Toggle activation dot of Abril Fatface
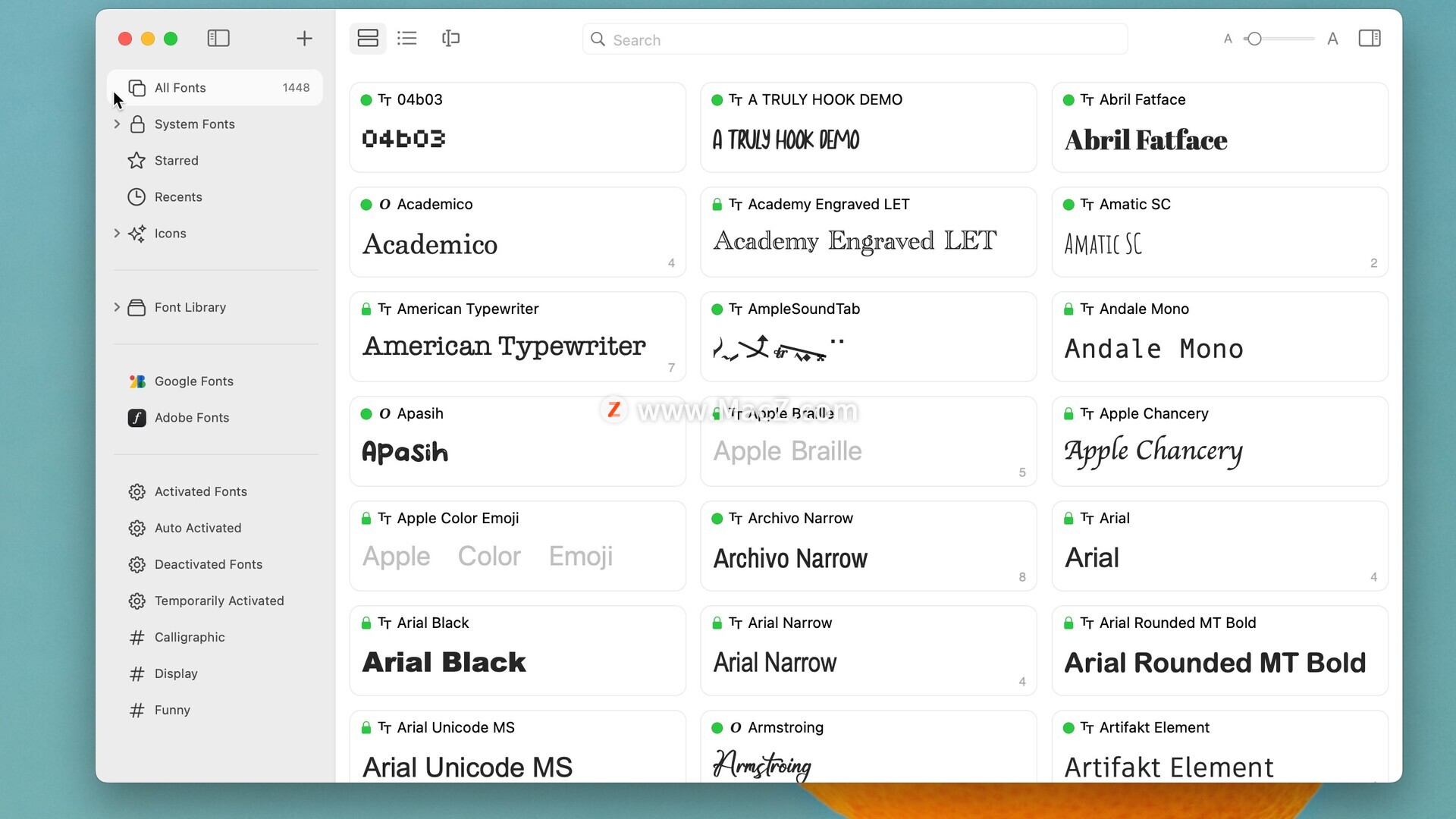Screen dimensions: 1456x819 click(x=1068, y=100)
